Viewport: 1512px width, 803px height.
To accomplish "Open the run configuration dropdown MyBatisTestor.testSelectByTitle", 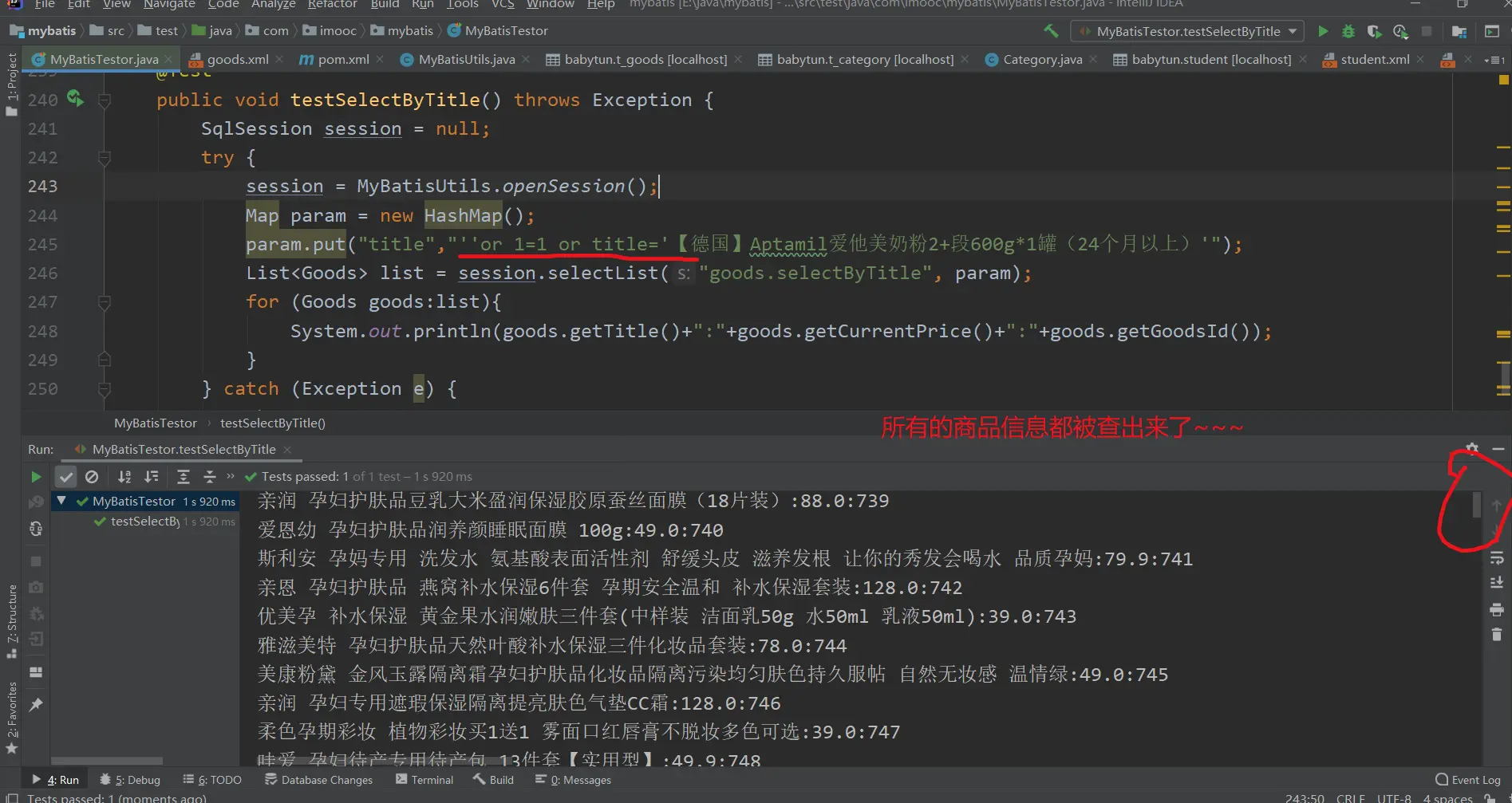I will 1189,31.
